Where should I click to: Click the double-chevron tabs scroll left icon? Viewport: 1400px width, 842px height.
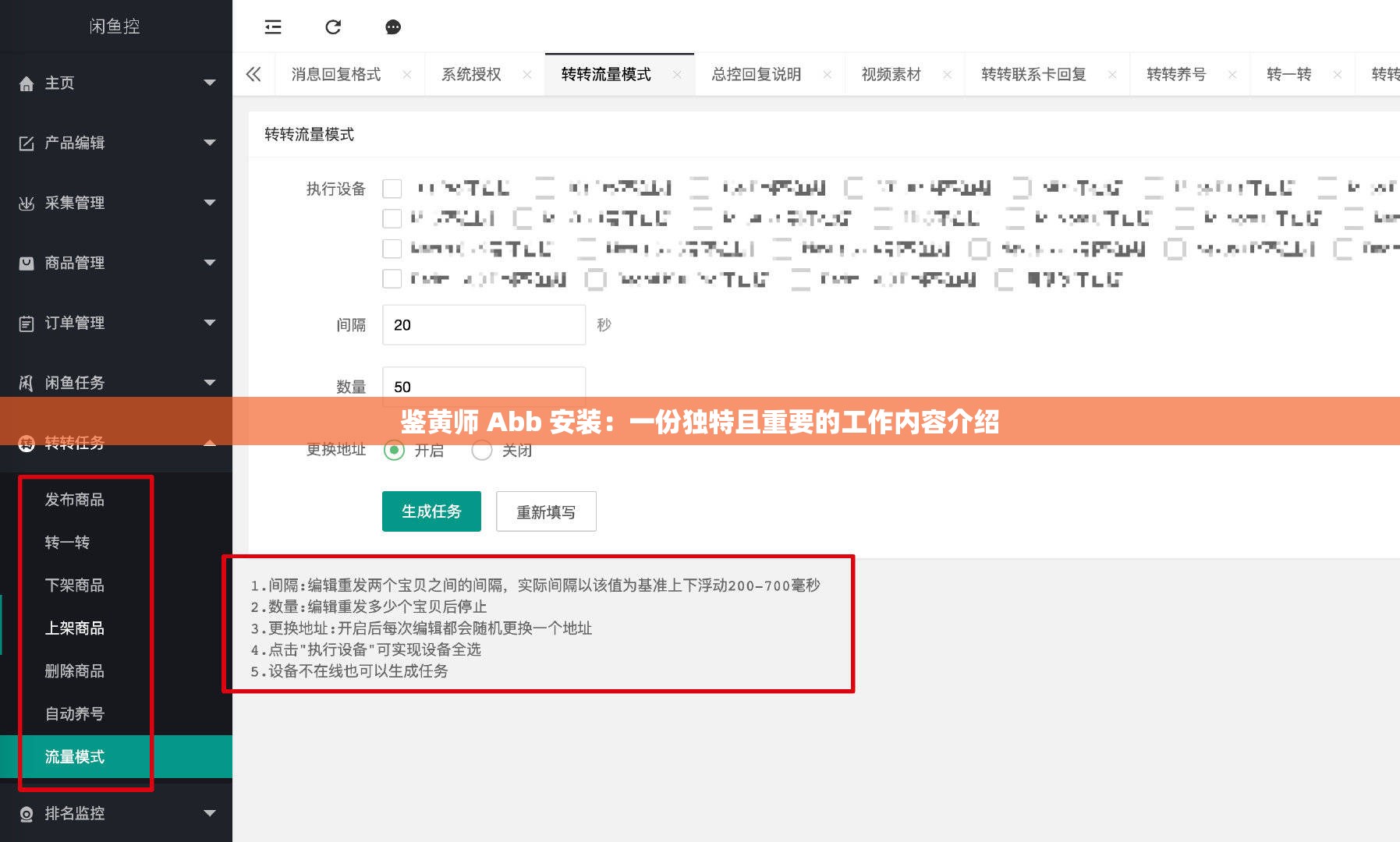point(253,74)
